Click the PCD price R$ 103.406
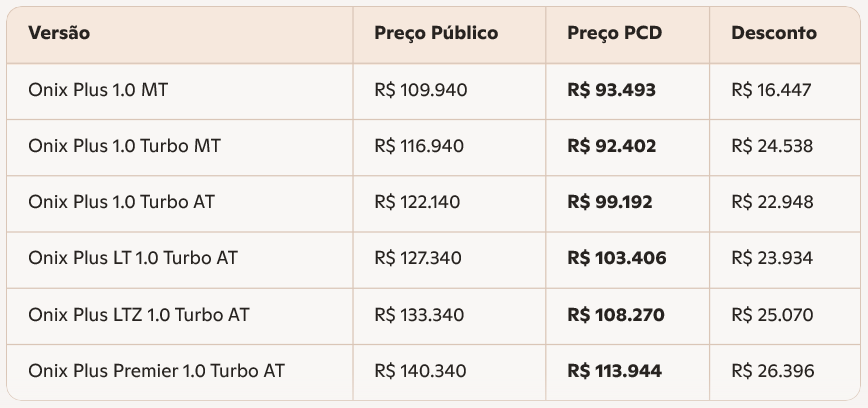868x408 pixels. (616, 258)
